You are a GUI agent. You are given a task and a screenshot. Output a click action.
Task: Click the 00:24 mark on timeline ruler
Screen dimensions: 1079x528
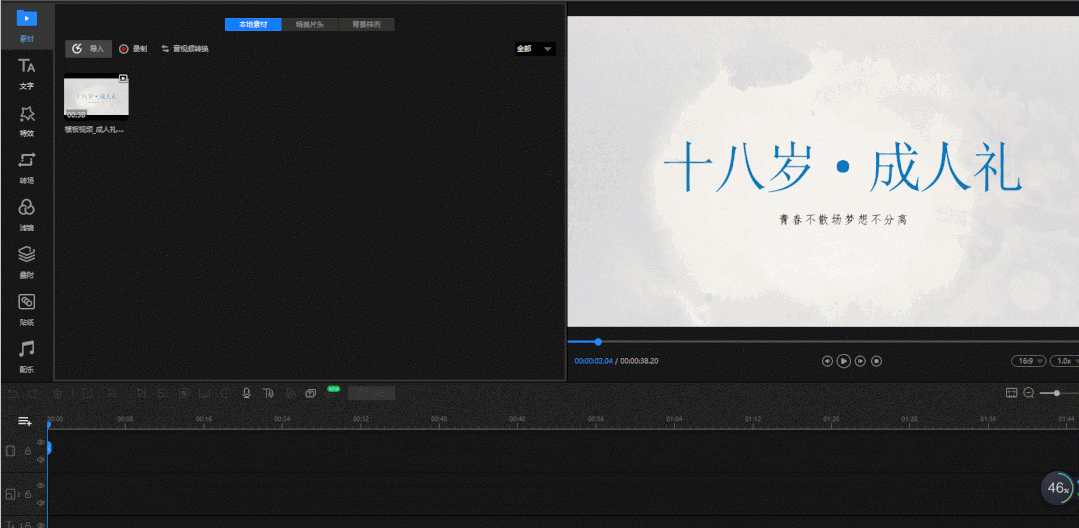(x=282, y=419)
